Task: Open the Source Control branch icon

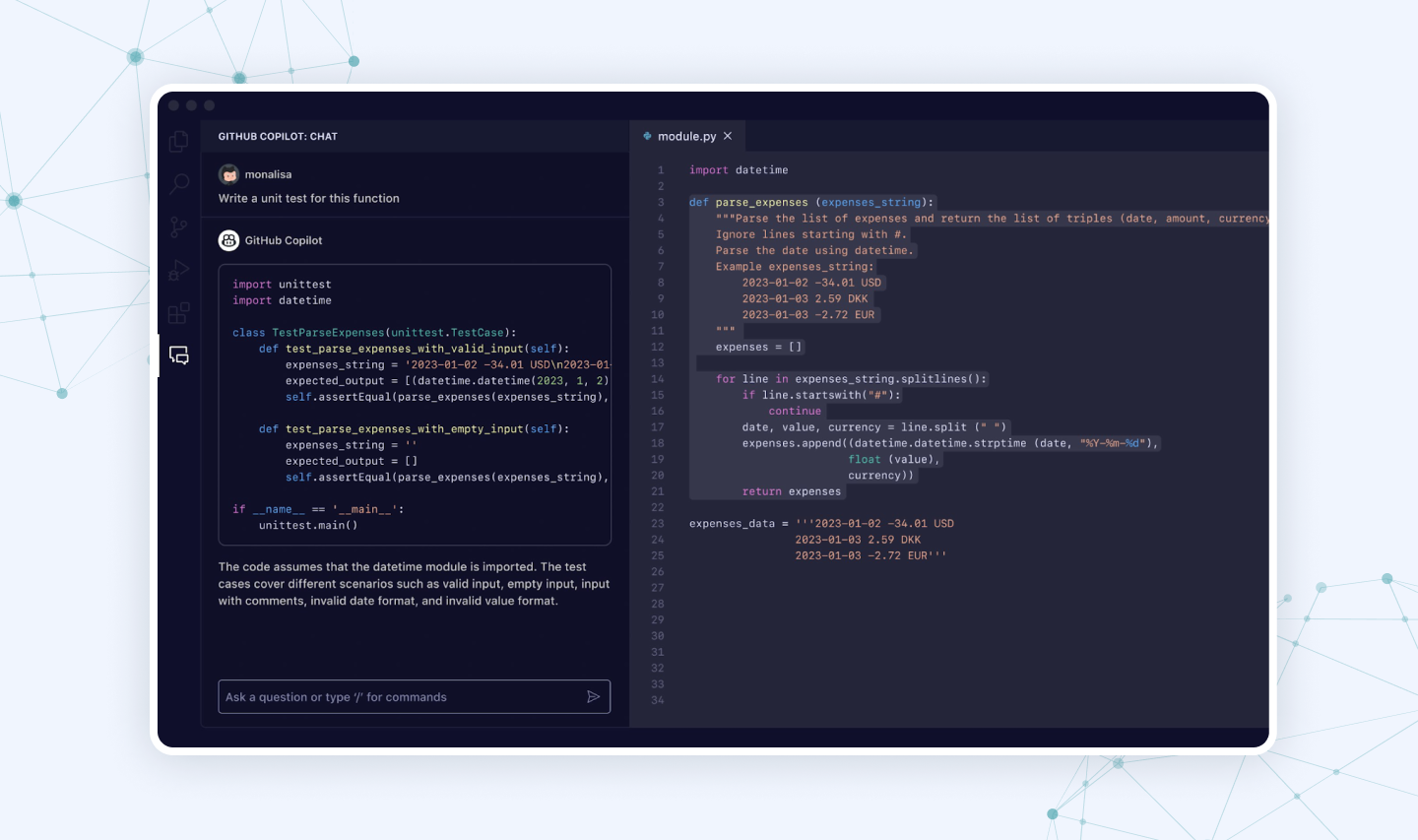Action: [178, 227]
